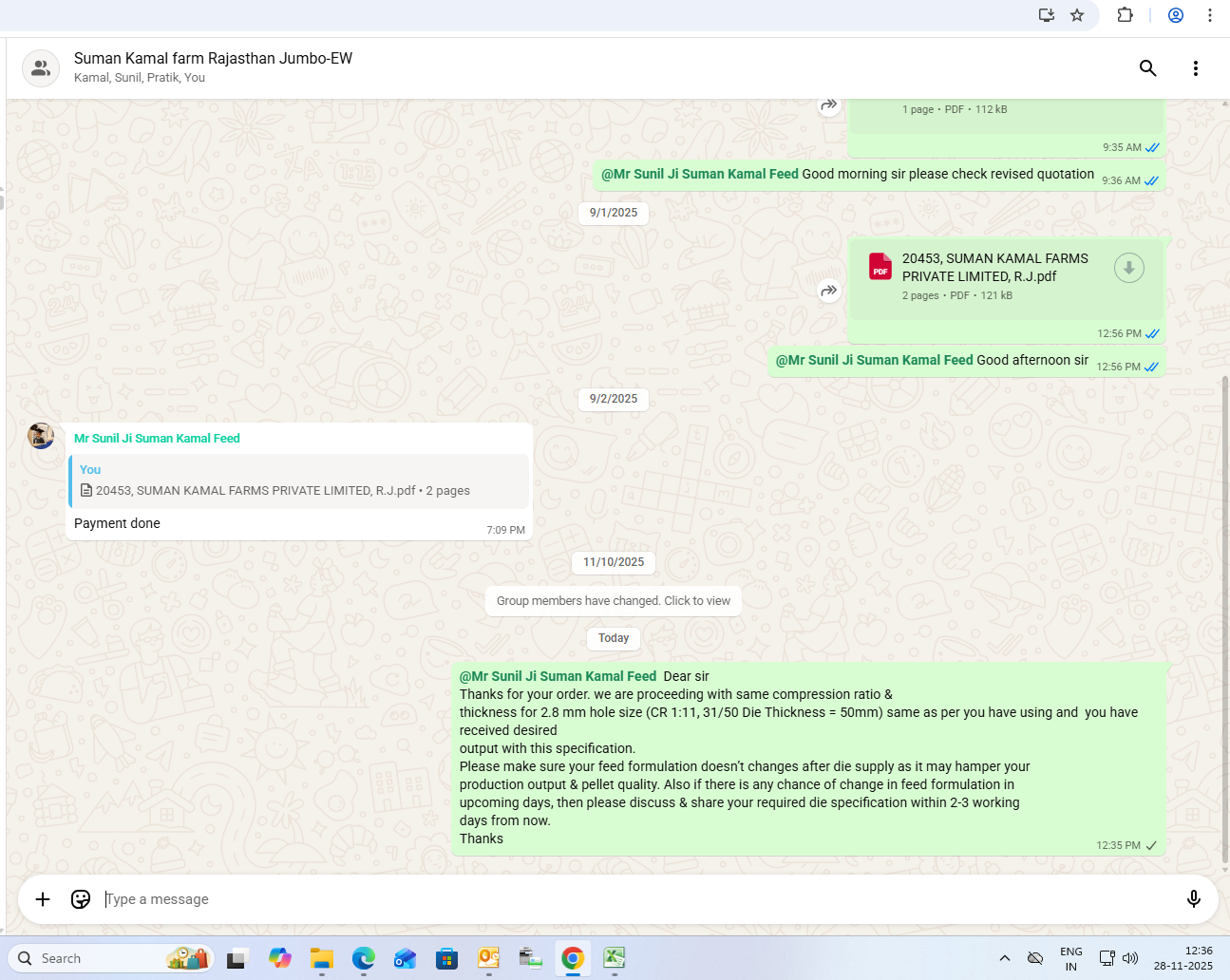
Task: Click Mr Sunil Ji sender name
Action: [157, 439]
